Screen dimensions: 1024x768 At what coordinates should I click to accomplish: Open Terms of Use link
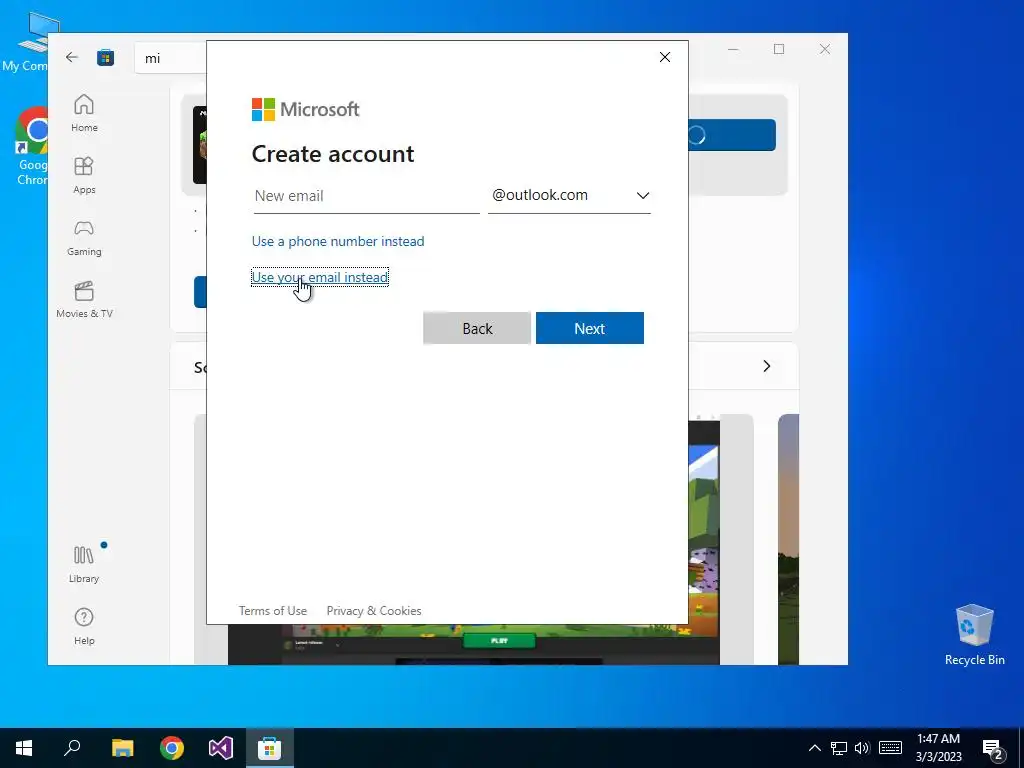tap(272, 611)
